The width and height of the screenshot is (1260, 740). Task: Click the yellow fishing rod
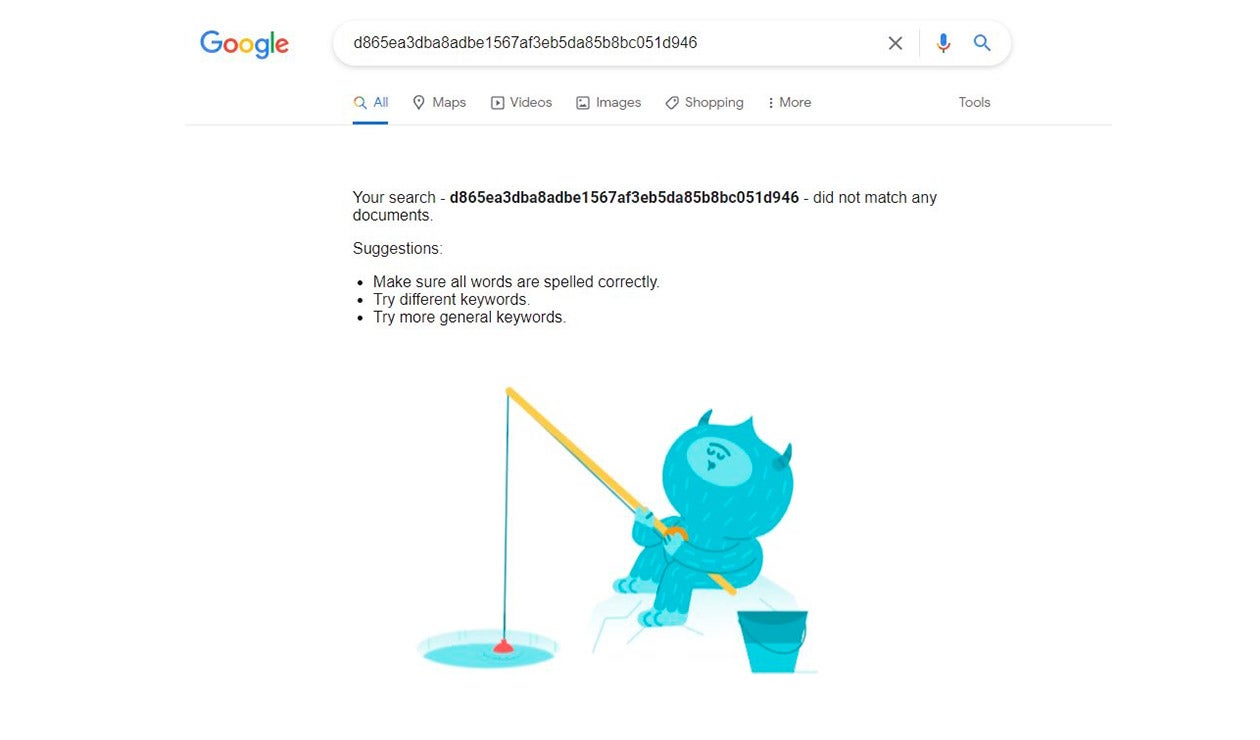point(620,490)
